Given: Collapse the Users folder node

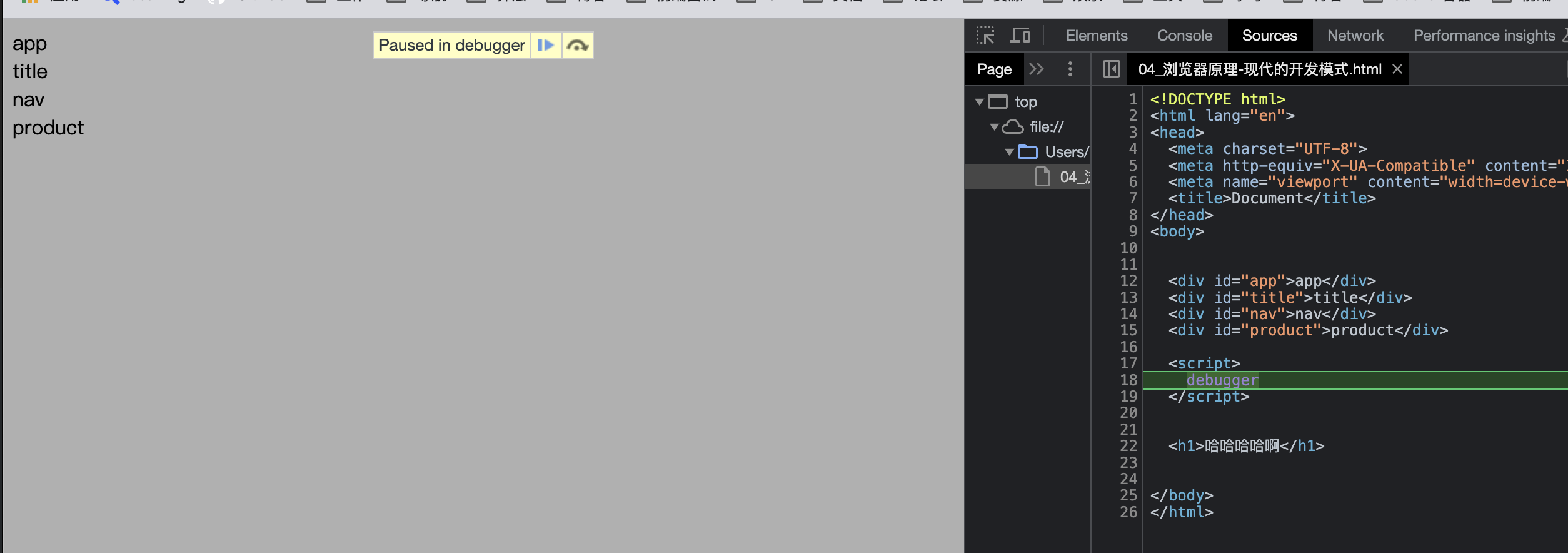Looking at the screenshot, I should (x=1010, y=151).
